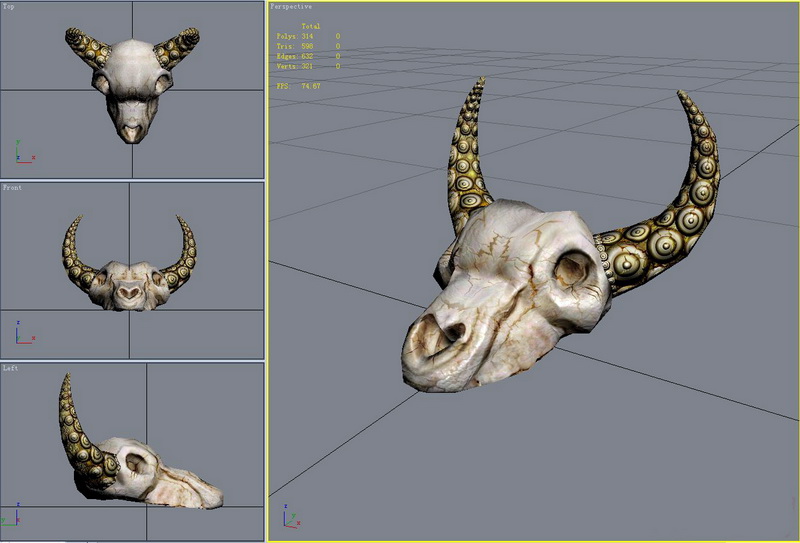Select the skull model in Front viewport
The width and height of the screenshot is (800, 543).
click(x=130, y=285)
